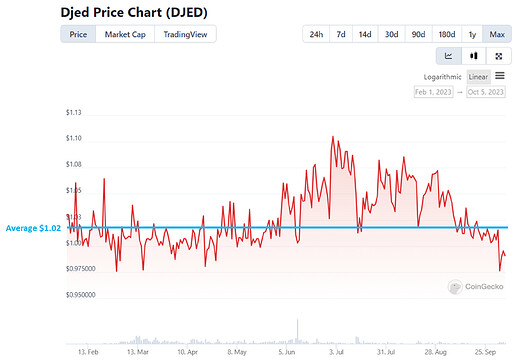Switch to candlestick chart icon
Screen dimensions: 517x361
[x=474, y=56]
